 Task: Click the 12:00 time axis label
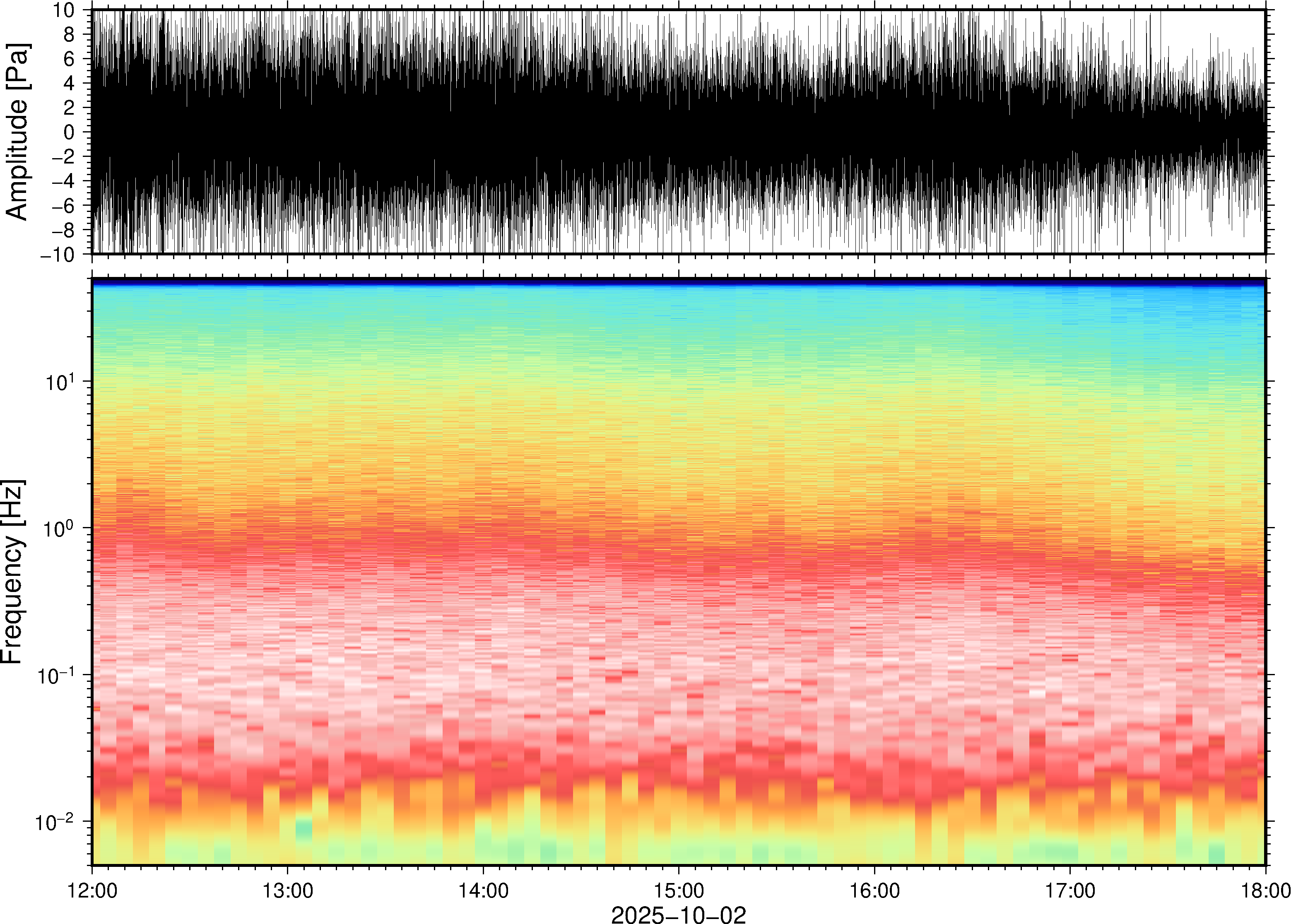(92, 890)
